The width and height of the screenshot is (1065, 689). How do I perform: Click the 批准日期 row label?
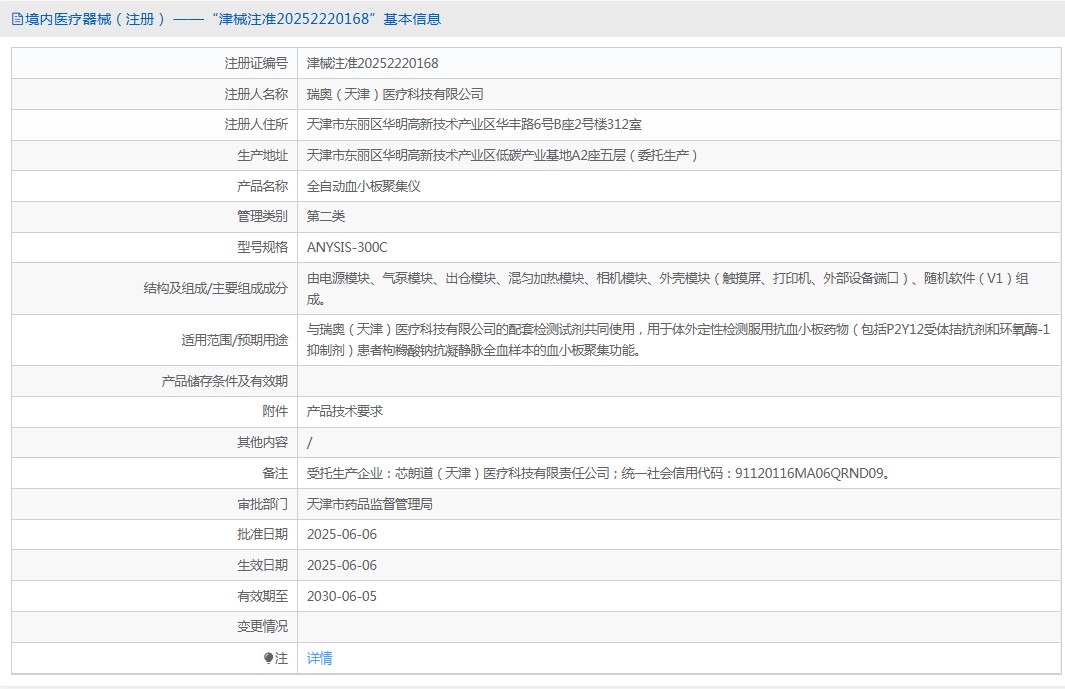tap(261, 535)
